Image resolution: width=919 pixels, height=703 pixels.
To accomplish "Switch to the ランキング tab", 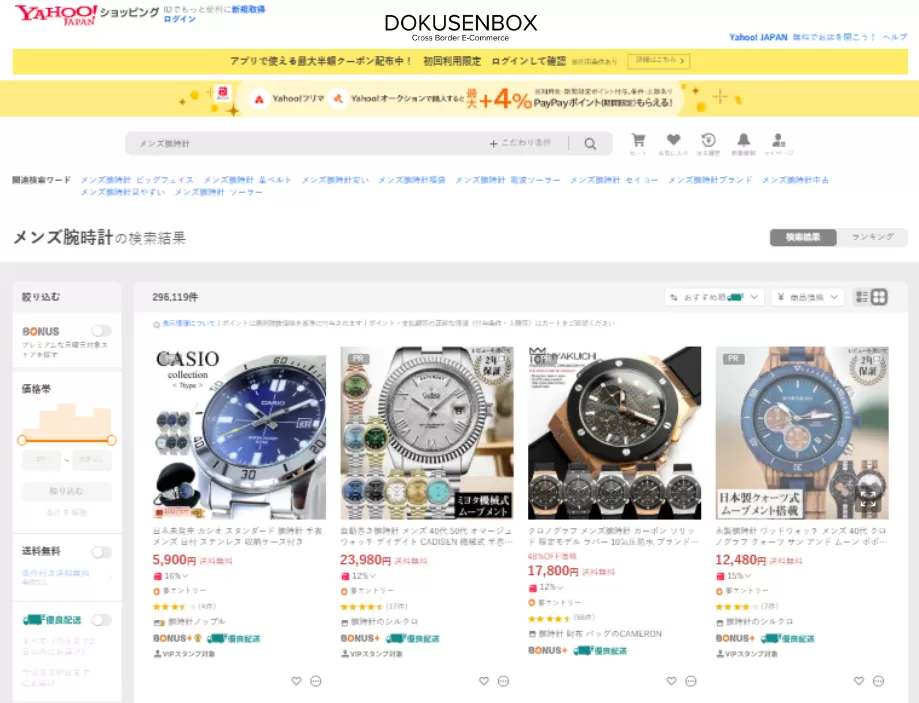I will click(x=873, y=238).
